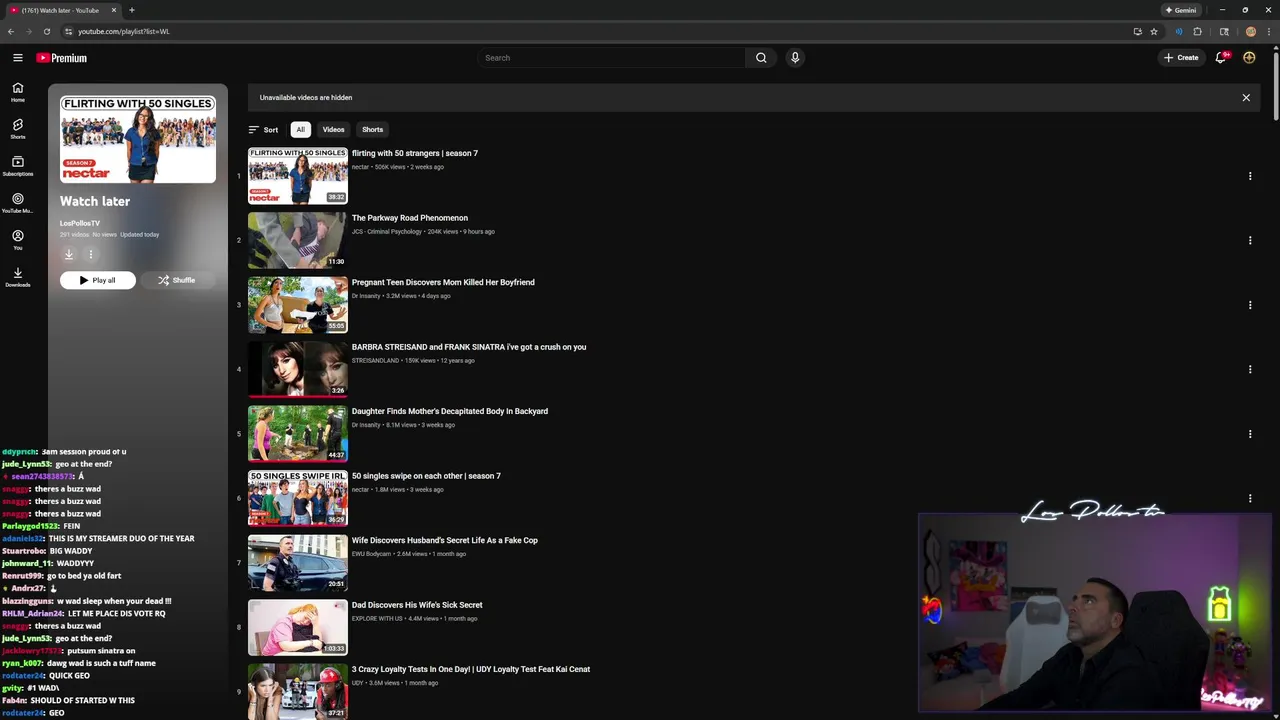Select the Shorts filter chip

pos(372,130)
